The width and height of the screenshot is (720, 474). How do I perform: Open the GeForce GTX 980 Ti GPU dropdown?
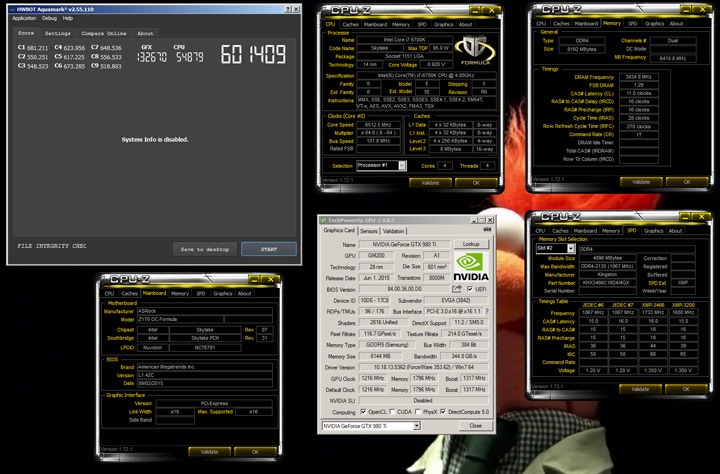point(416,426)
